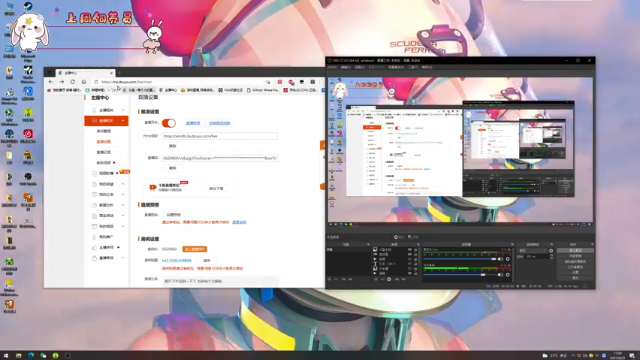Viewport: 640px width, 360px height.
Task: Close the 主播中心 browser tab
Action: (111, 73)
